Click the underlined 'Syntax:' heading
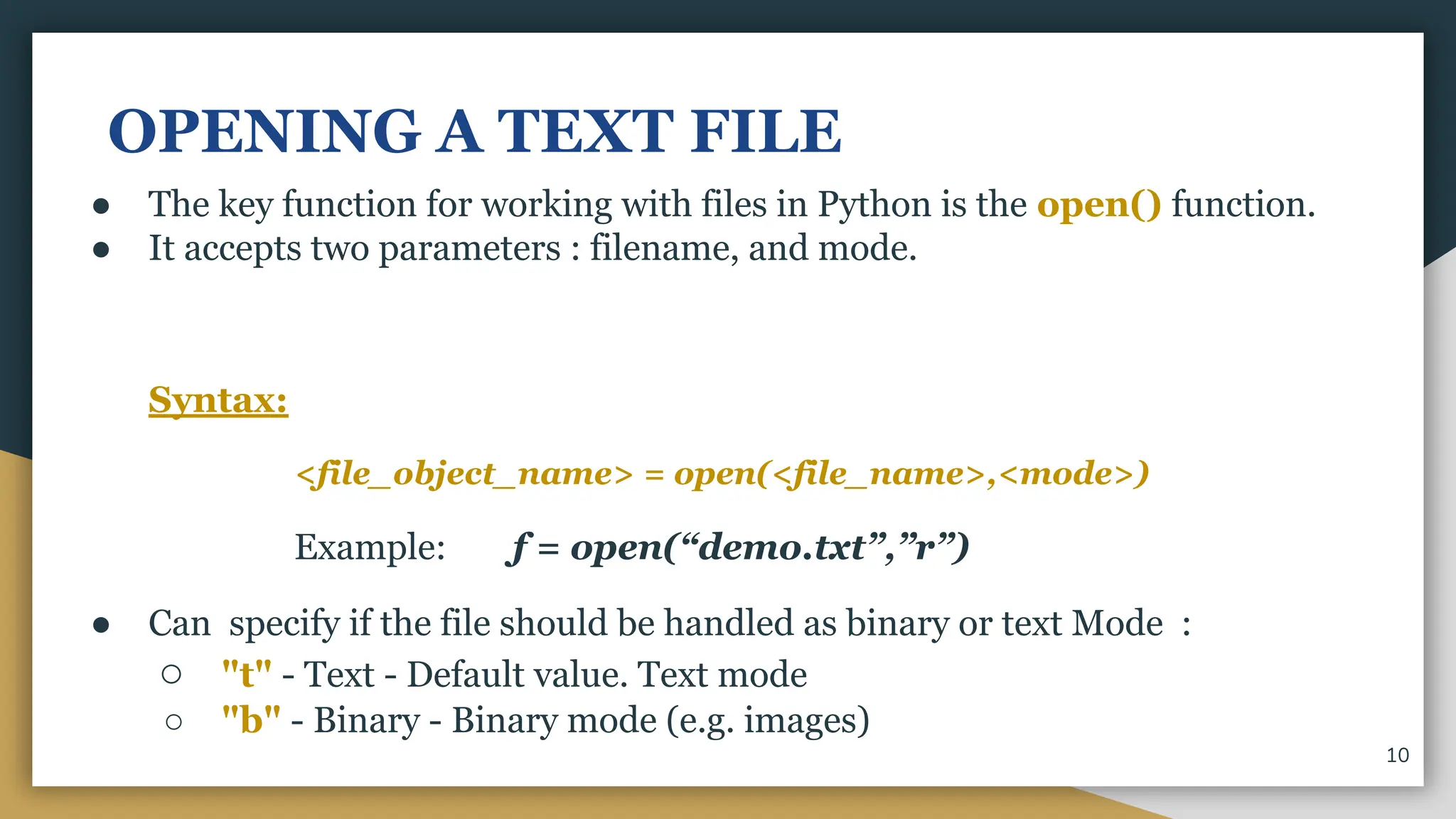The width and height of the screenshot is (1456, 819). 218,400
